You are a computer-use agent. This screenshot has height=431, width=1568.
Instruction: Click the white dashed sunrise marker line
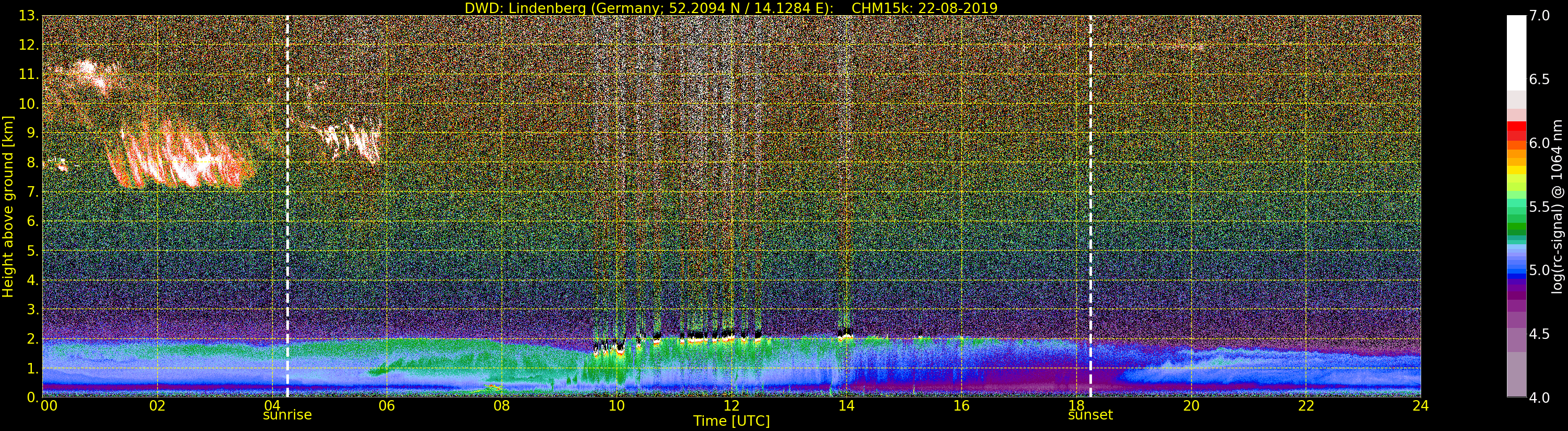tap(287, 207)
